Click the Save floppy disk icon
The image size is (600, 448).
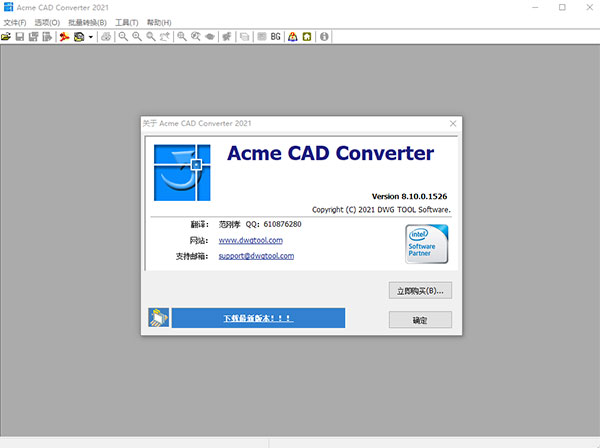point(20,37)
